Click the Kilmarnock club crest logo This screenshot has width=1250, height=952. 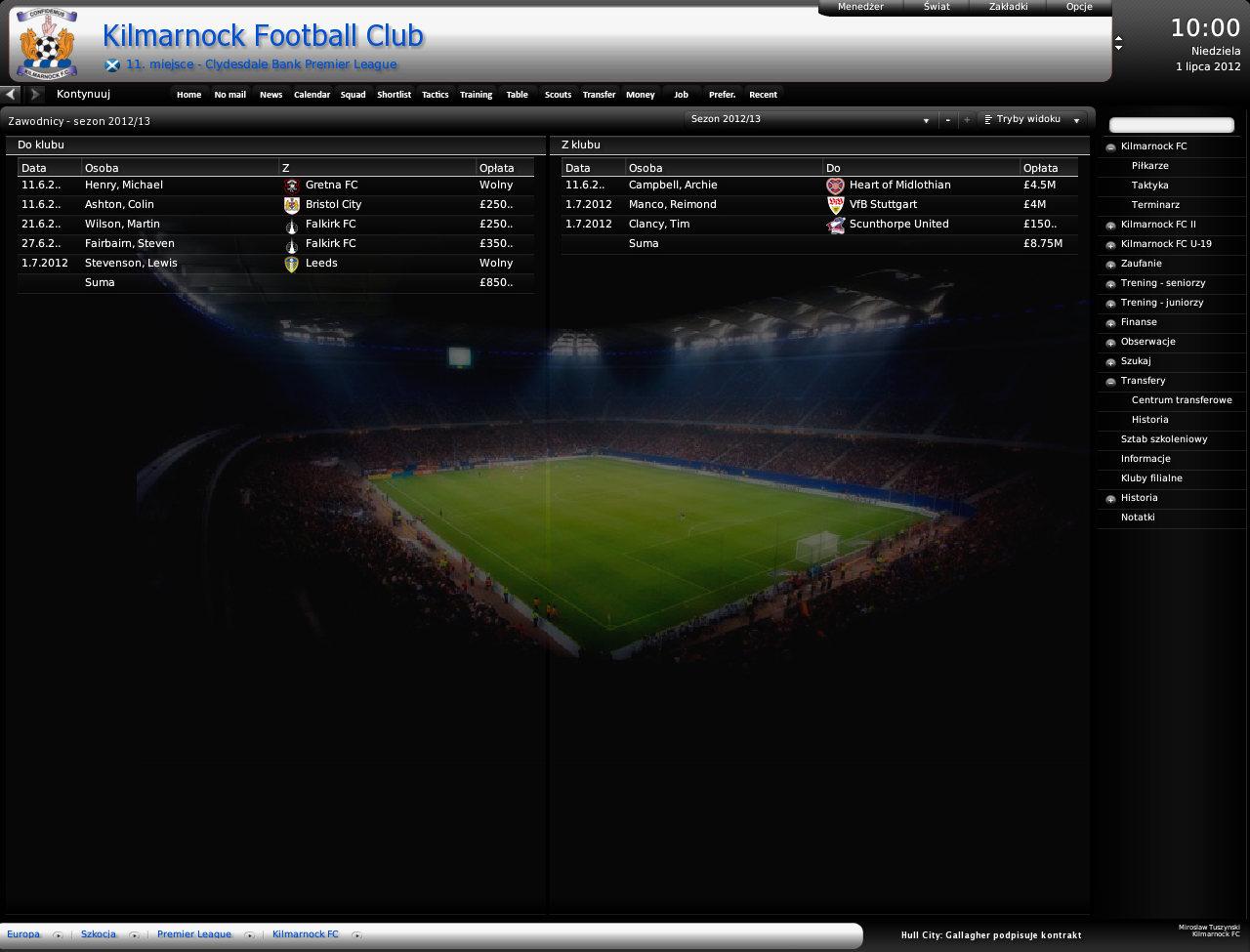coord(46,43)
